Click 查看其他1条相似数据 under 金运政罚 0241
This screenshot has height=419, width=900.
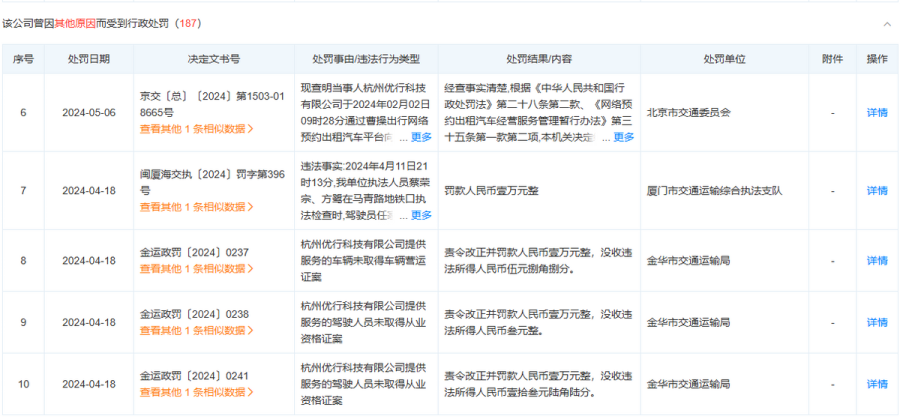196,393
